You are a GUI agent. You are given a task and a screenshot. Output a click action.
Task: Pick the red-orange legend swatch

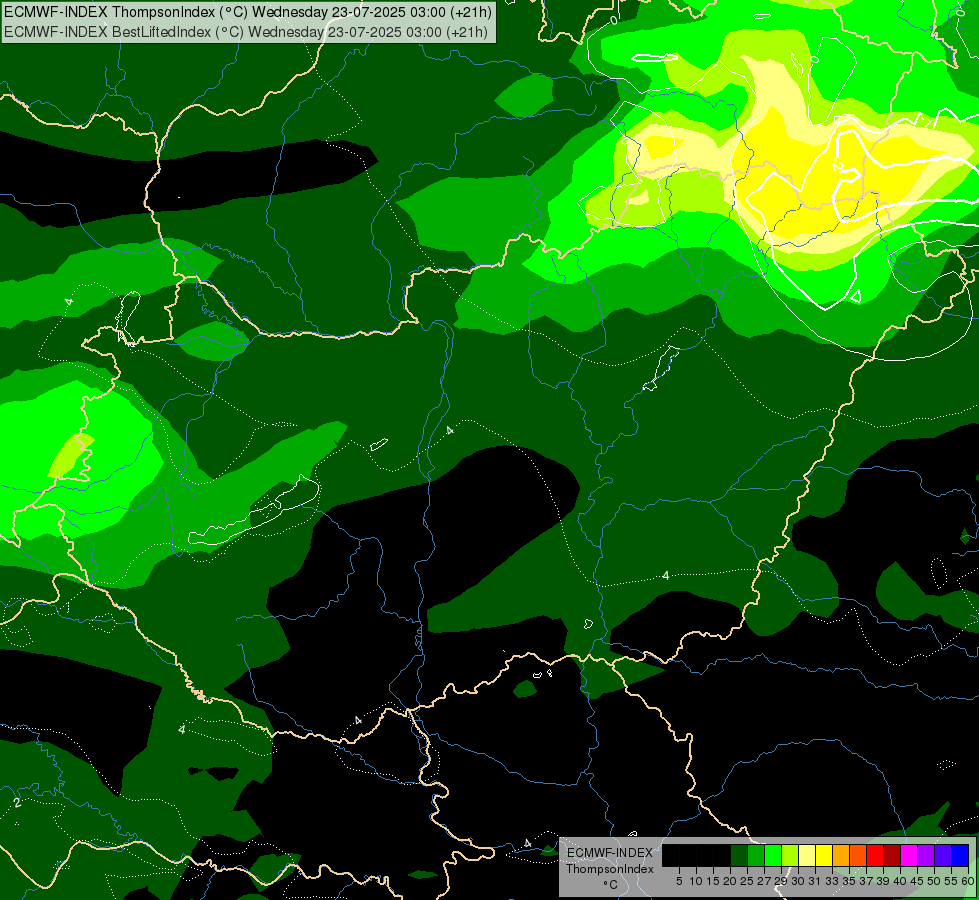coord(858,855)
